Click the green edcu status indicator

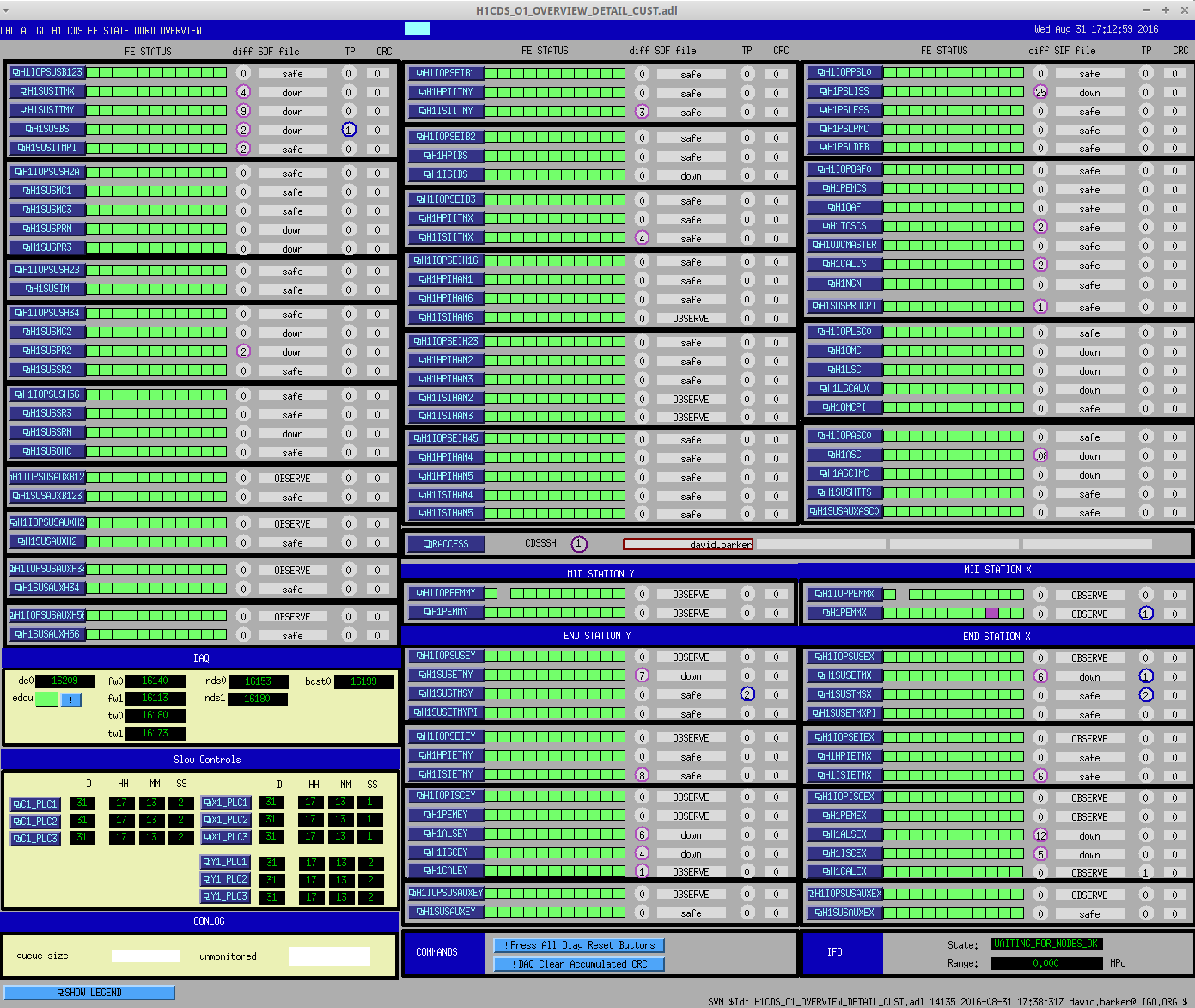pos(46,699)
